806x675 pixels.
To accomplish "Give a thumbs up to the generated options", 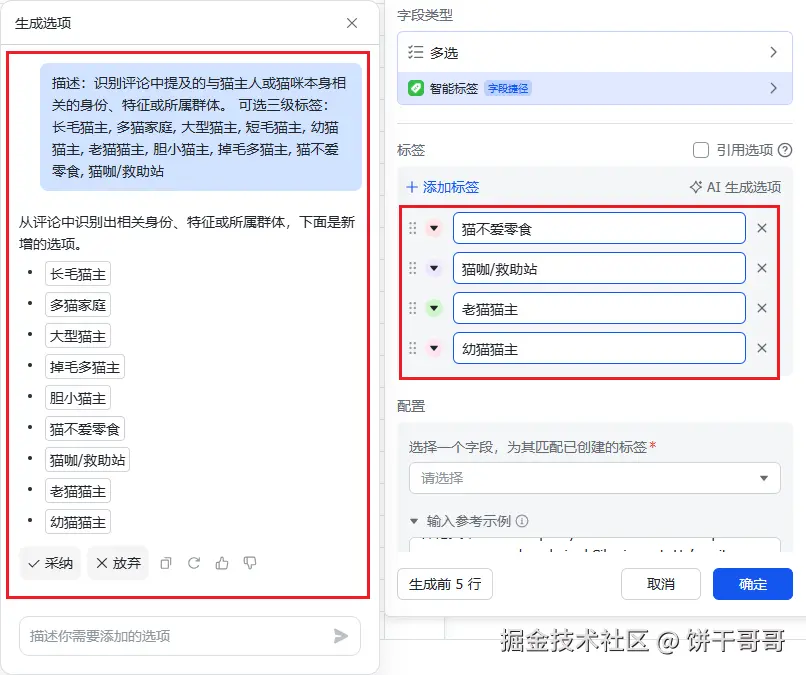I will point(222,563).
